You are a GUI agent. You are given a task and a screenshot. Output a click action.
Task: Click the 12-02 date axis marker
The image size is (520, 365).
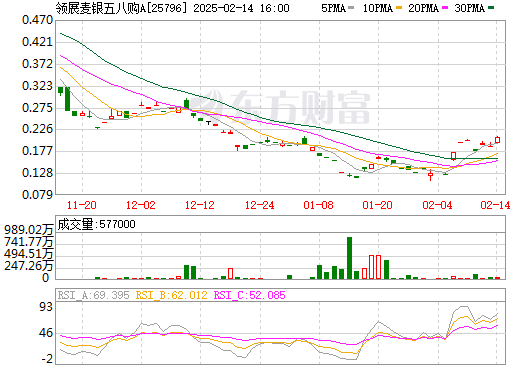[x=141, y=205]
